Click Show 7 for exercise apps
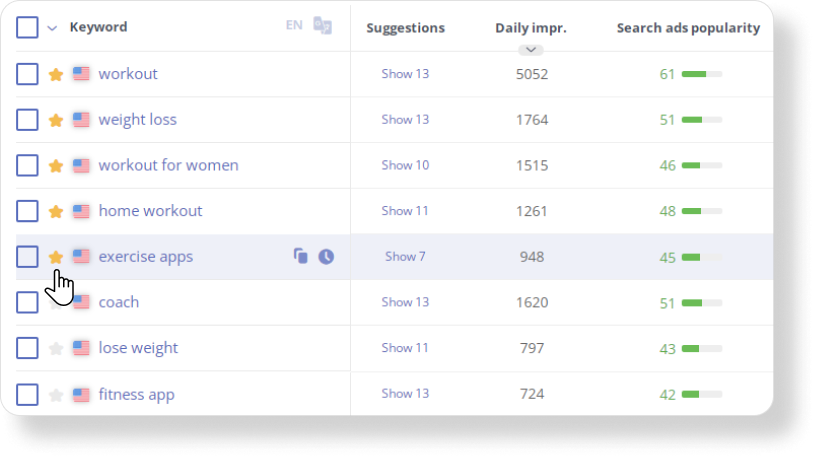This screenshot has height=456, width=814. (405, 257)
